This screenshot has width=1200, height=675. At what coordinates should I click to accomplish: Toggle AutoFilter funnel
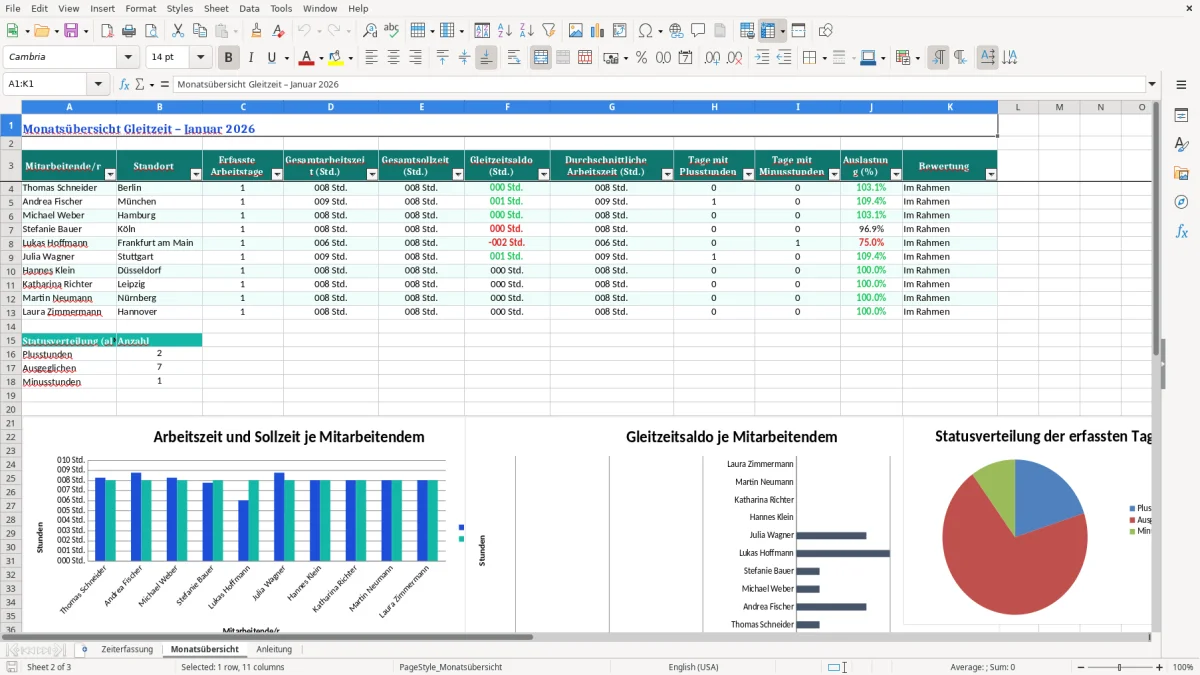[x=548, y=31]
